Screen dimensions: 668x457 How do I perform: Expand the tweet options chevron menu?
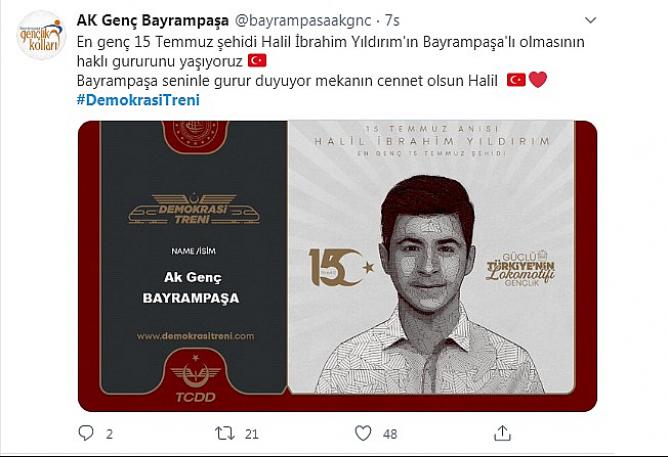(590, 20)
